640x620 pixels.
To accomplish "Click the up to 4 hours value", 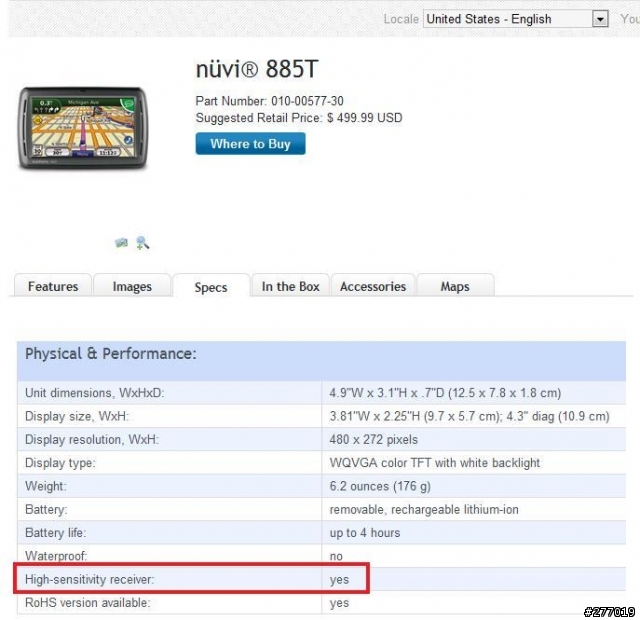I will click(365, 533).
